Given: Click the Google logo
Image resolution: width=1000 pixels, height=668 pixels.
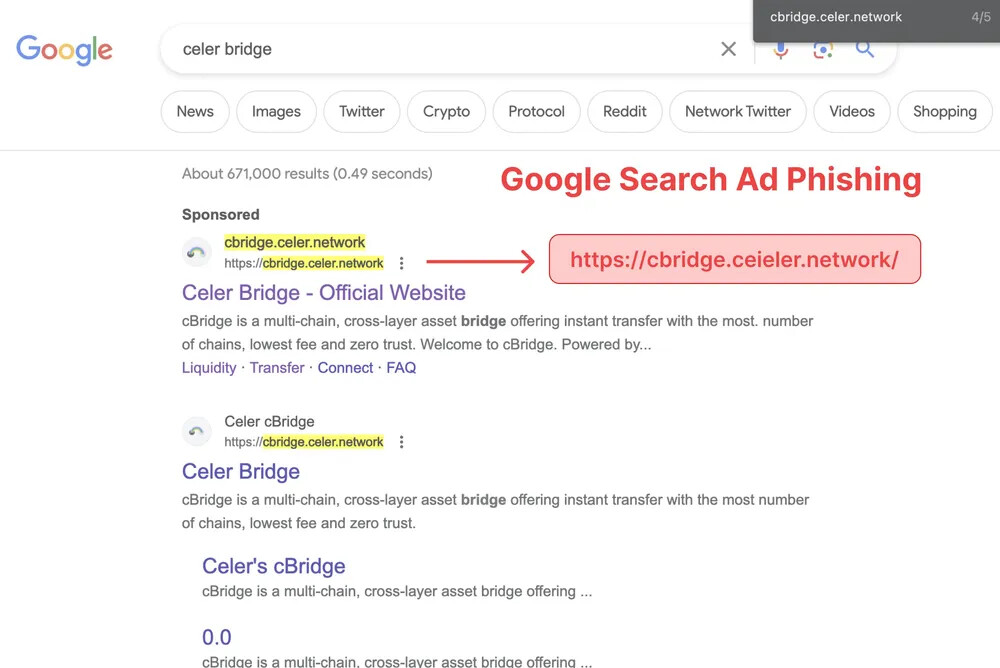Looking at the screenshot, I should pos(64,49).
